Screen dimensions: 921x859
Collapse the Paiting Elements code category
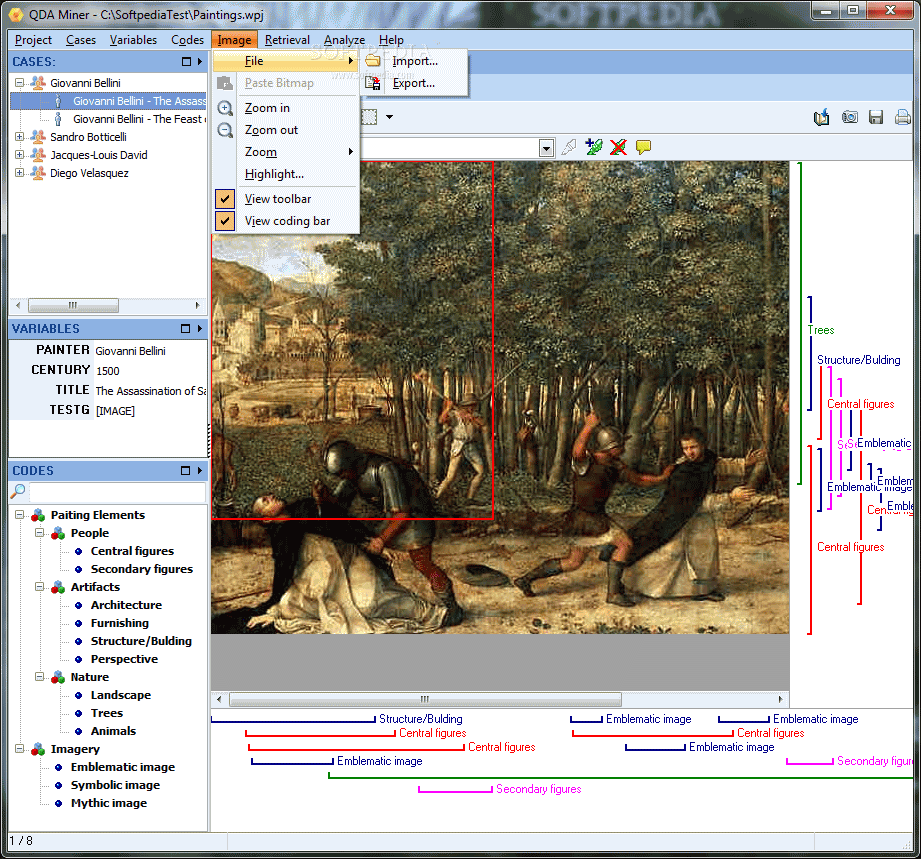19,515
